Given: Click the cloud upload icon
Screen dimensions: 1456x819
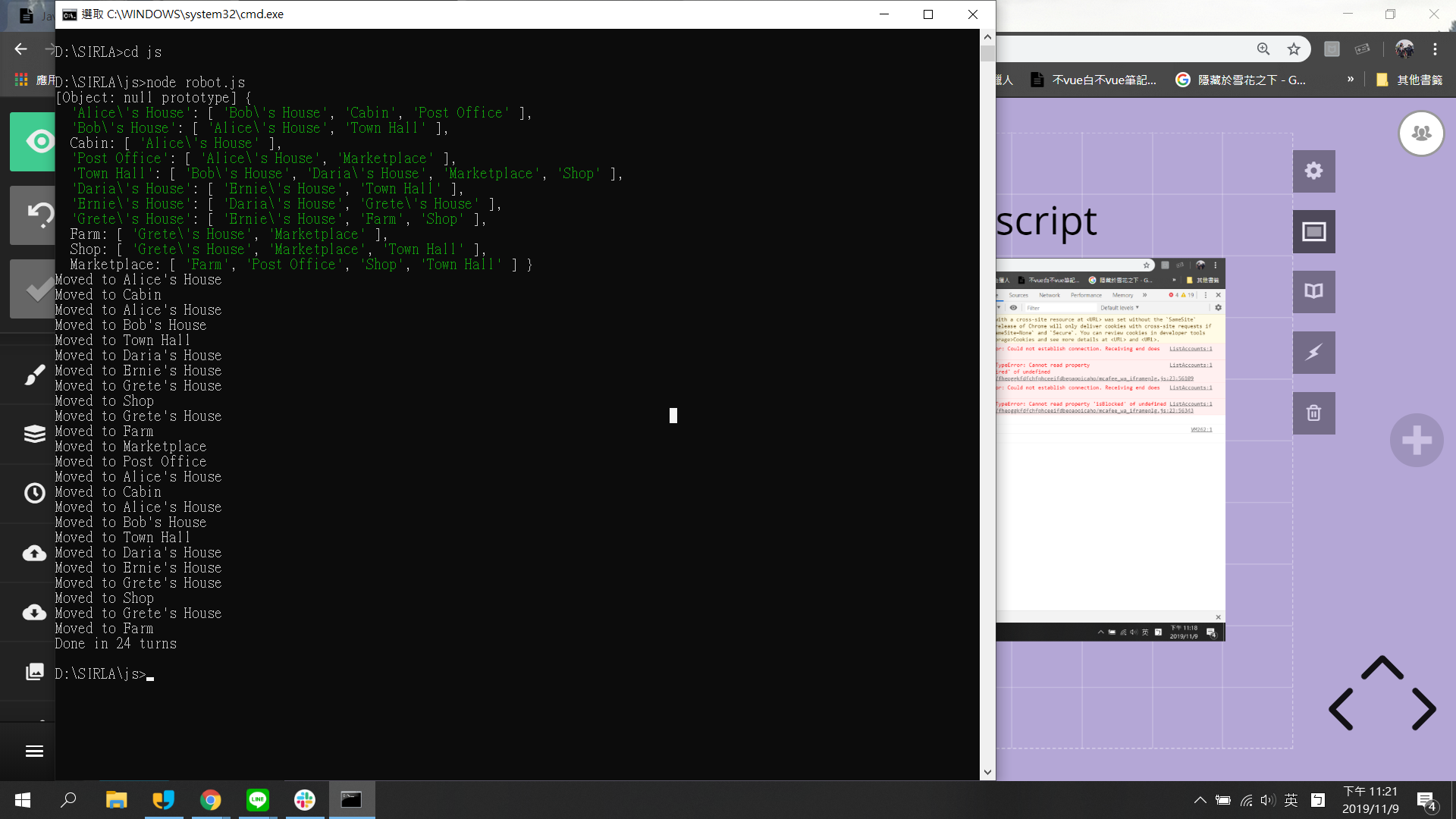Looking at the screenshot, I should 34,553.
